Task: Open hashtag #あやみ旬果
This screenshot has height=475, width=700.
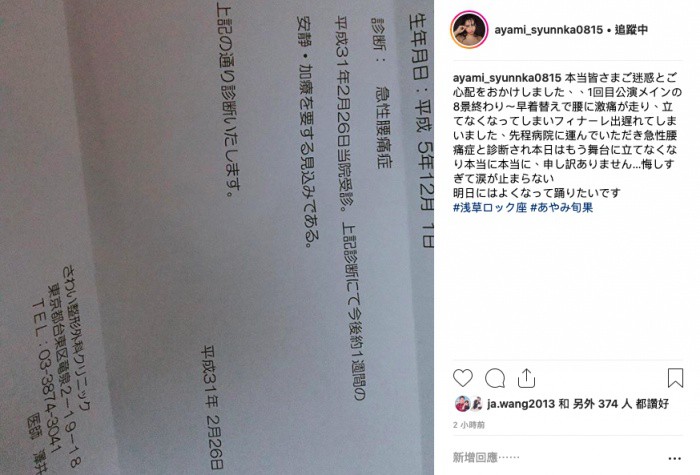Action: pos(562,207)
